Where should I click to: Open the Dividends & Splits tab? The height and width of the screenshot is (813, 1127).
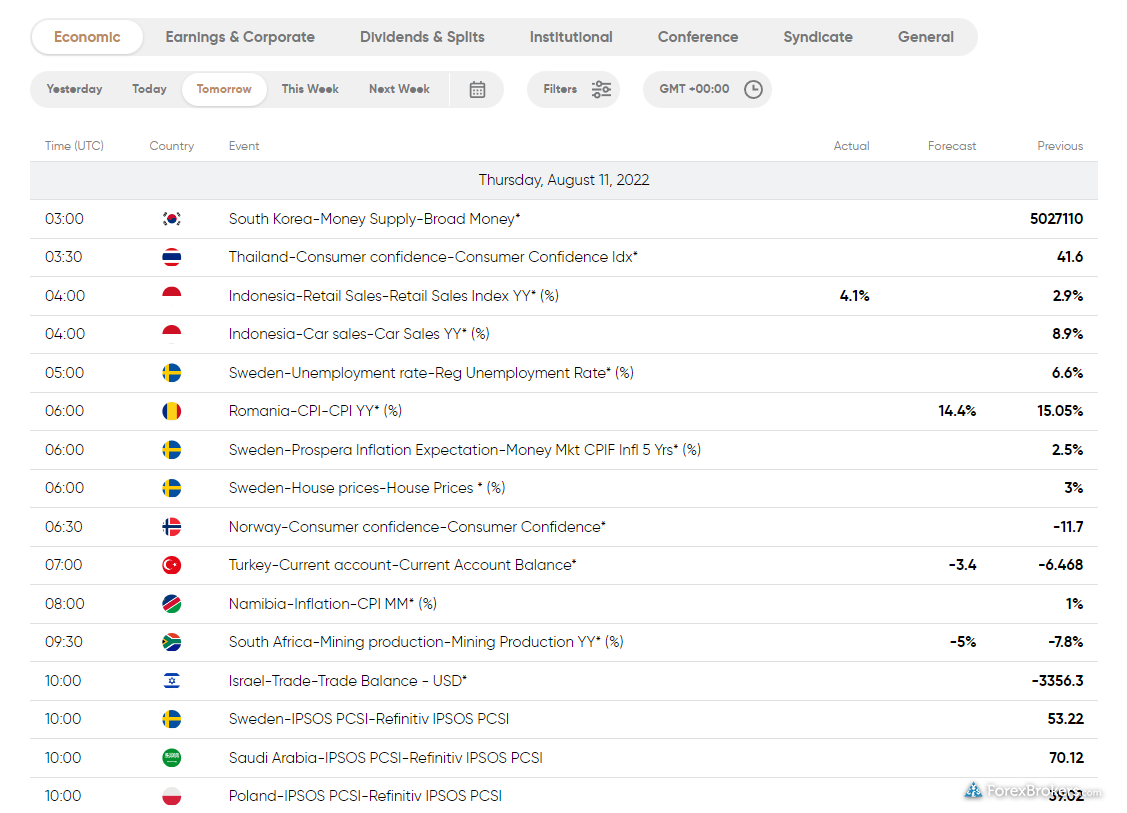pos(422,37)
